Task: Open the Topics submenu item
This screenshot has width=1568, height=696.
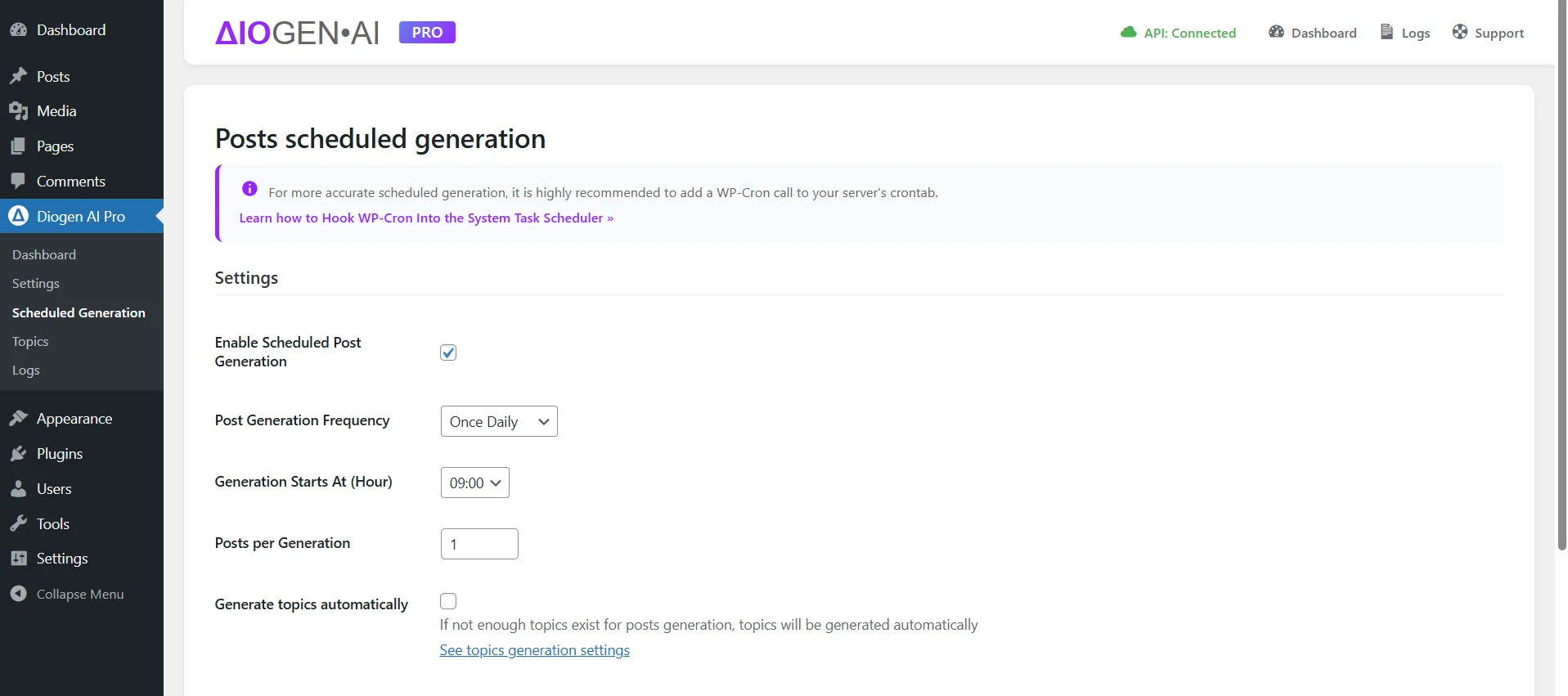Action: [30, 342]
